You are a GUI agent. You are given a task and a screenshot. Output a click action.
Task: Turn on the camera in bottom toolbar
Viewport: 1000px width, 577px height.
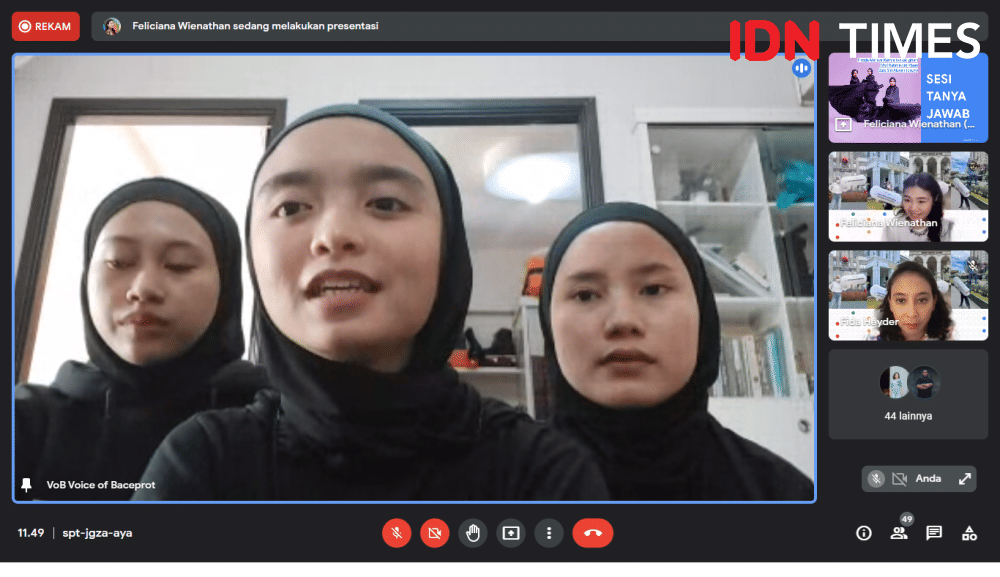click(x=434, y=533)
